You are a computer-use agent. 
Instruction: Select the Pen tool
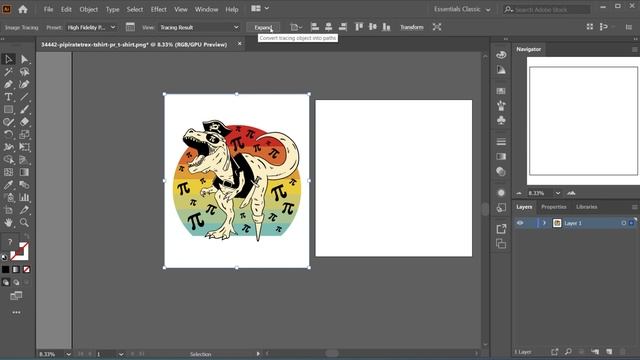coord(8,84)
